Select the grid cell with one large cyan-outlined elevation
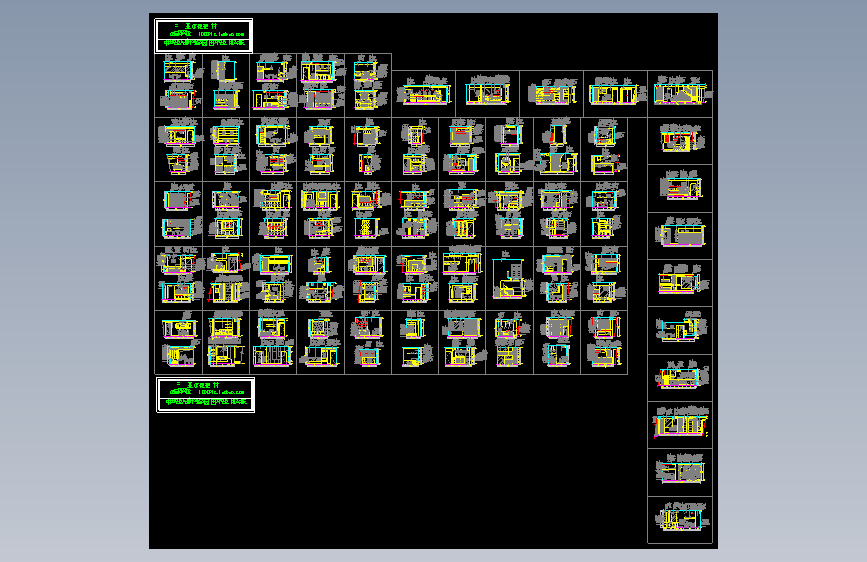 click(509, 278)
